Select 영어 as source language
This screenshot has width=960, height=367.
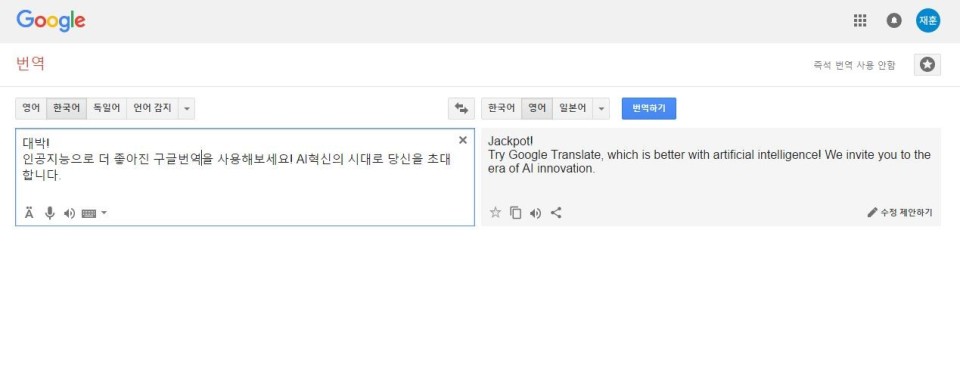pyautogui.click(x=31, y=108)
